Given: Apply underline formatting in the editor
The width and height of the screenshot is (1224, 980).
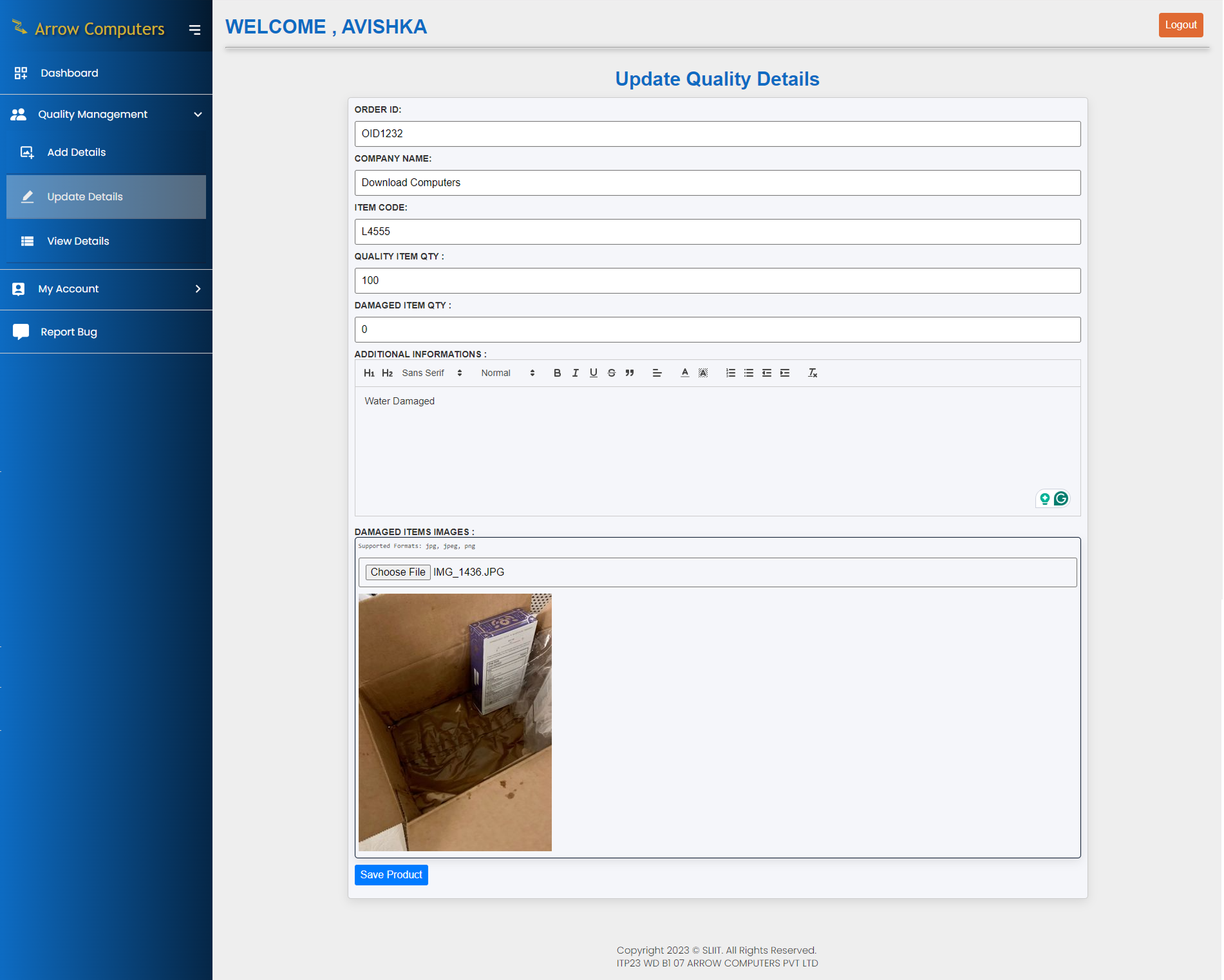Looking at the screenshot, I should 593,373.
